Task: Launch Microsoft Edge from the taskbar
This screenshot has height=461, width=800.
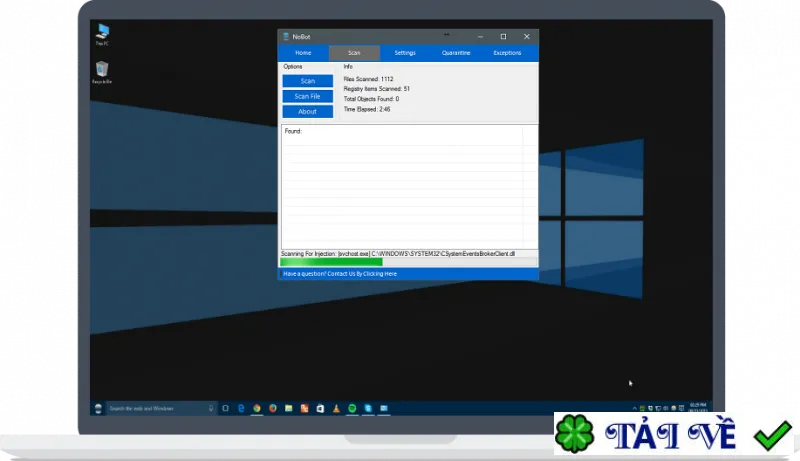Action: click(241, 408)
